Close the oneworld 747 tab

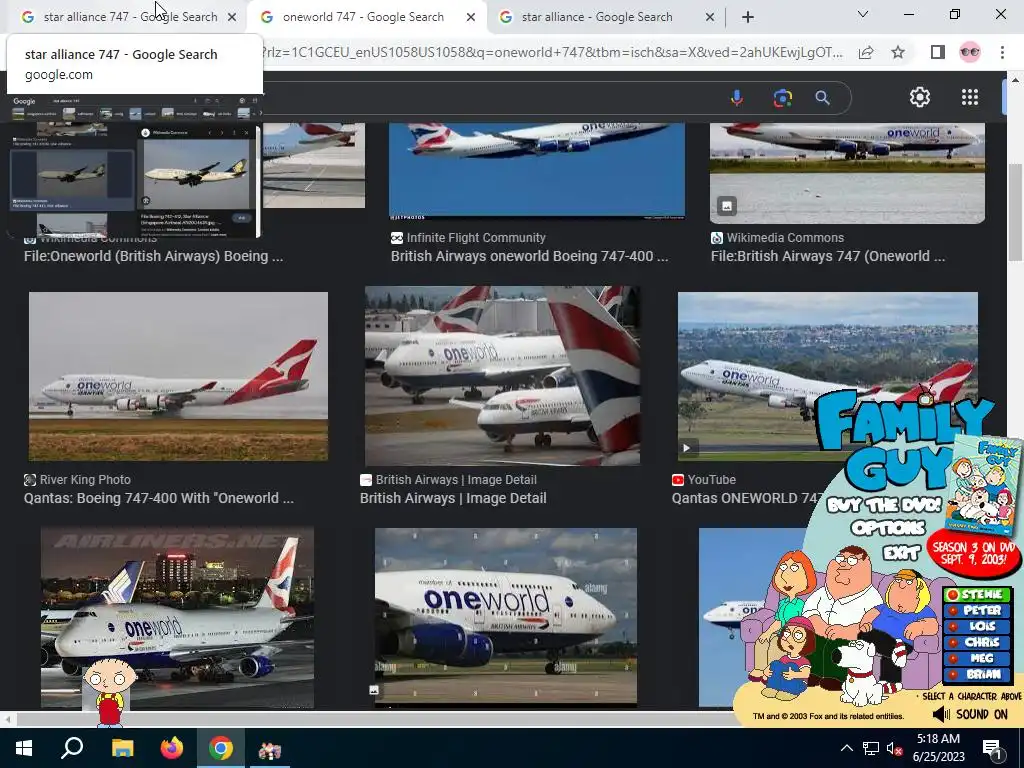[471, 18]
